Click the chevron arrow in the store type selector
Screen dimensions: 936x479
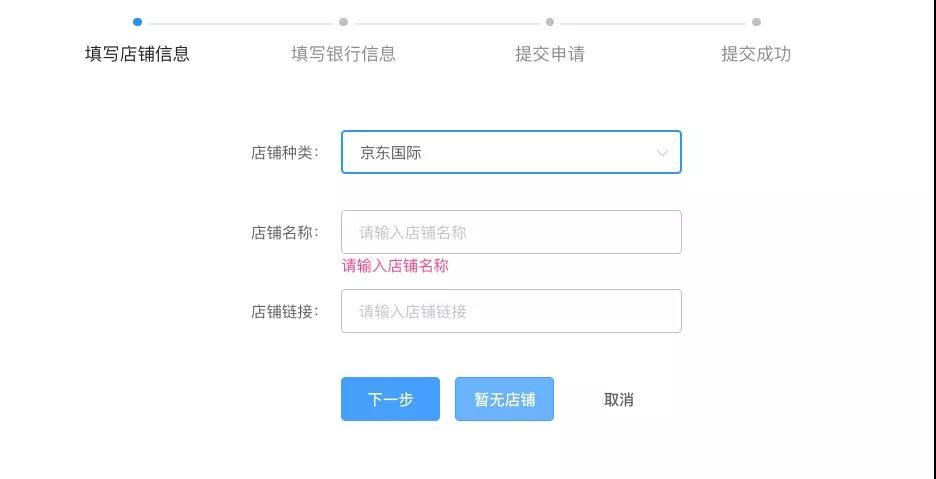point(662,153)
